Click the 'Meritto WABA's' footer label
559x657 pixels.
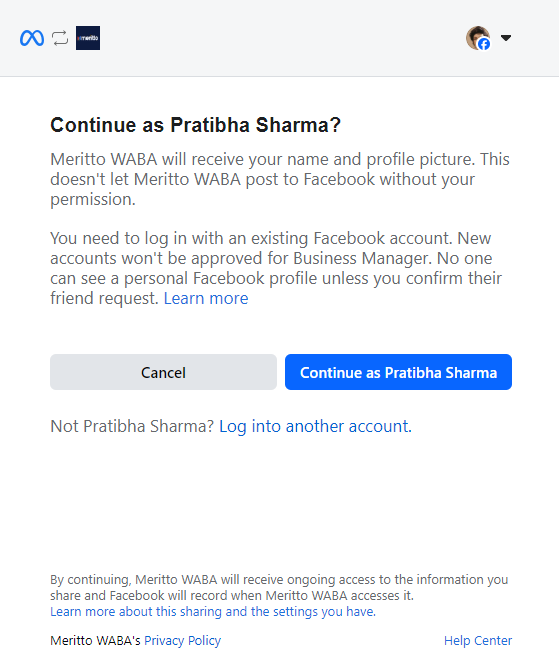(95, 641)
